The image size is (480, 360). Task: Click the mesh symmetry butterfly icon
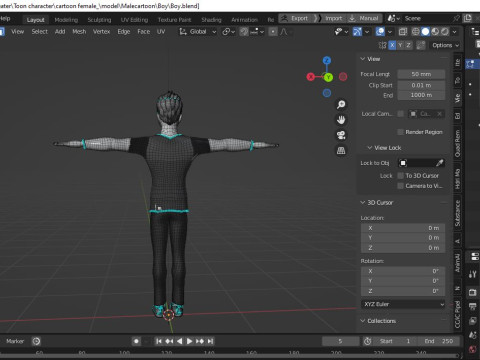pyautogui.click(x=382, y=45)
